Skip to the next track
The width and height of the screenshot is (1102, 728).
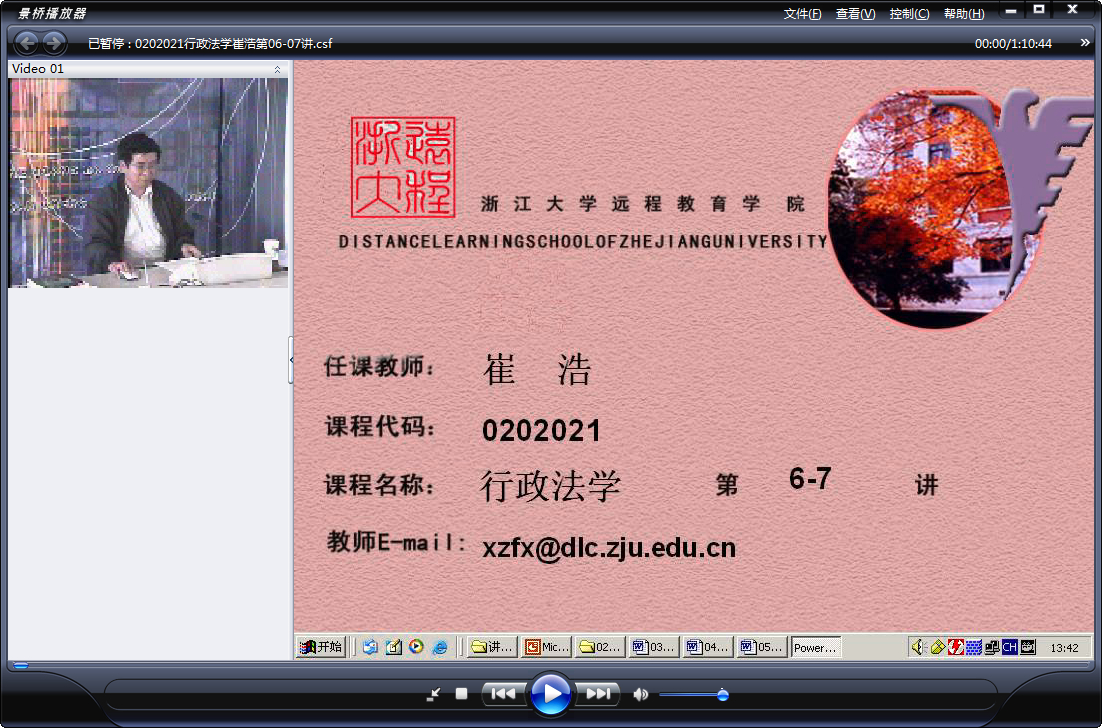point(597,694)
